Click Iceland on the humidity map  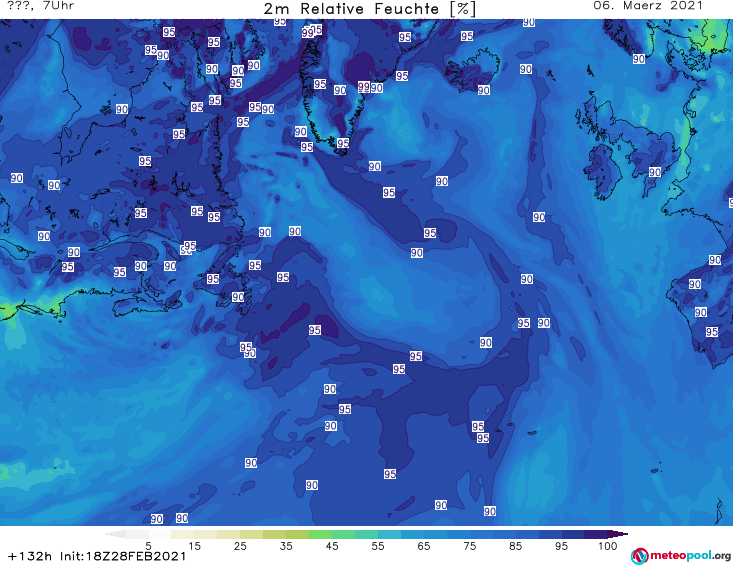click(x=472, y=70)
